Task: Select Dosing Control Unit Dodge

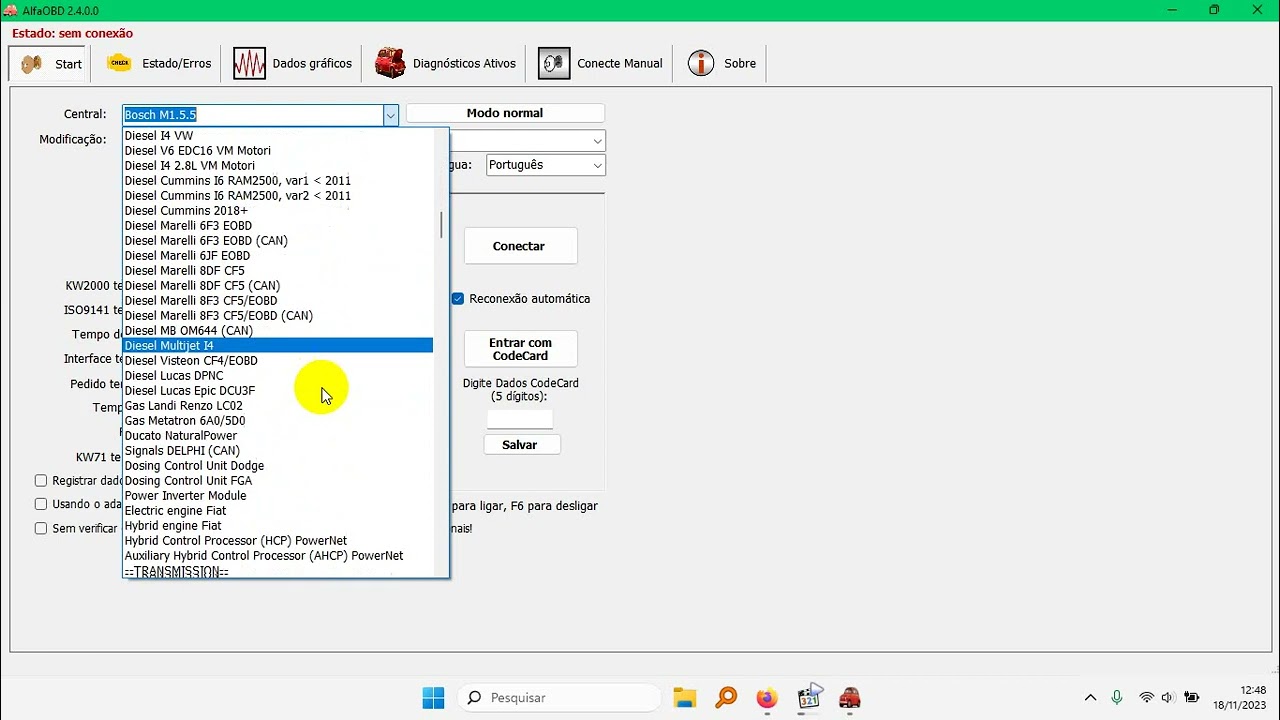Action: (x=278, y=466)
